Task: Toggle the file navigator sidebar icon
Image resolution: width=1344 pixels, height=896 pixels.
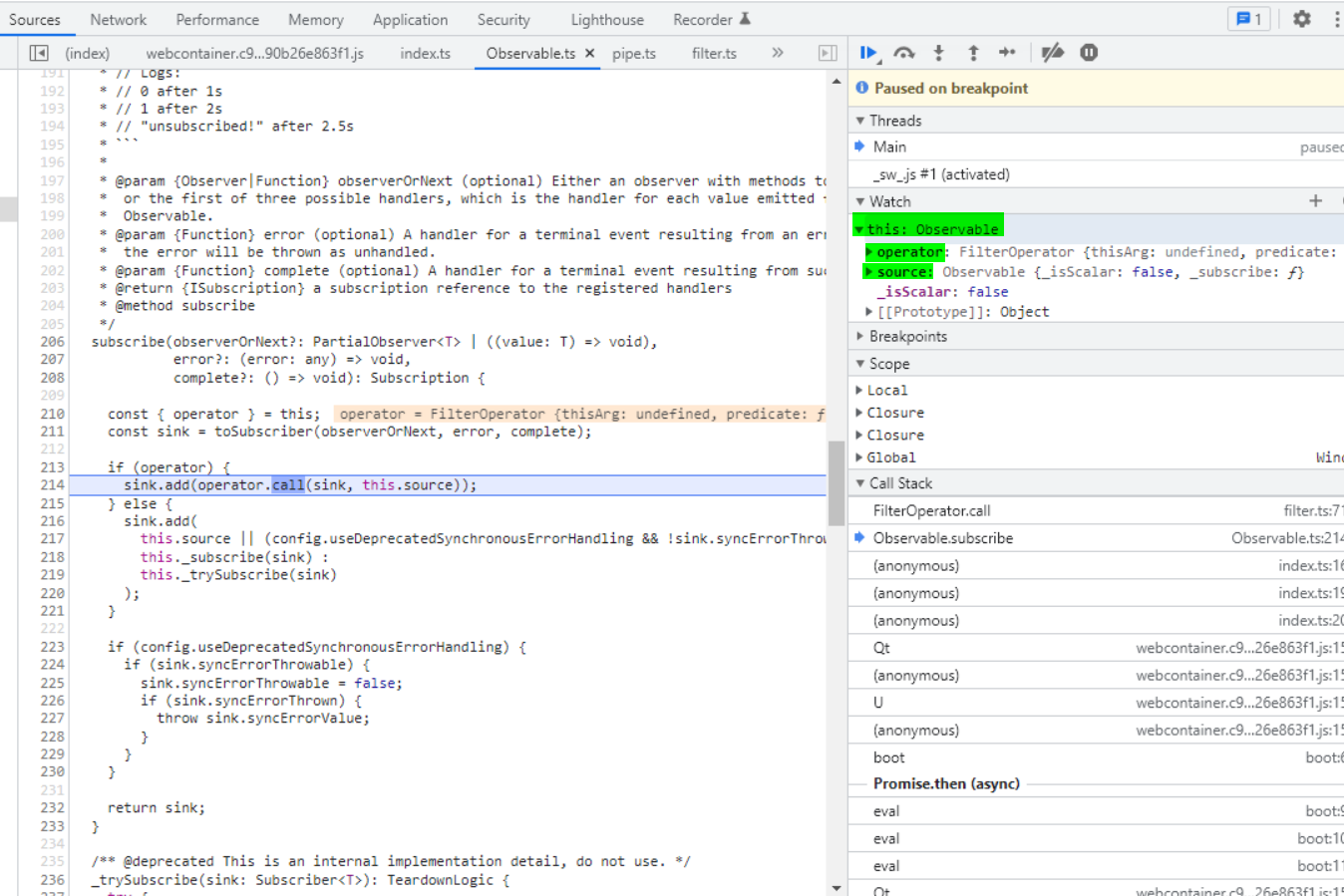Action: click(x=39, y=53)
